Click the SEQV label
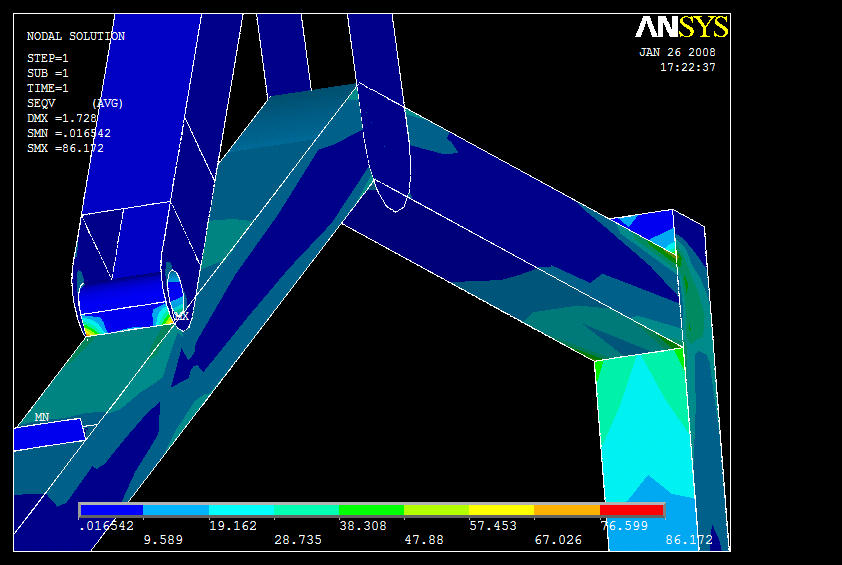The height and width of the screenshot is (565, 842). click(41, 103)
